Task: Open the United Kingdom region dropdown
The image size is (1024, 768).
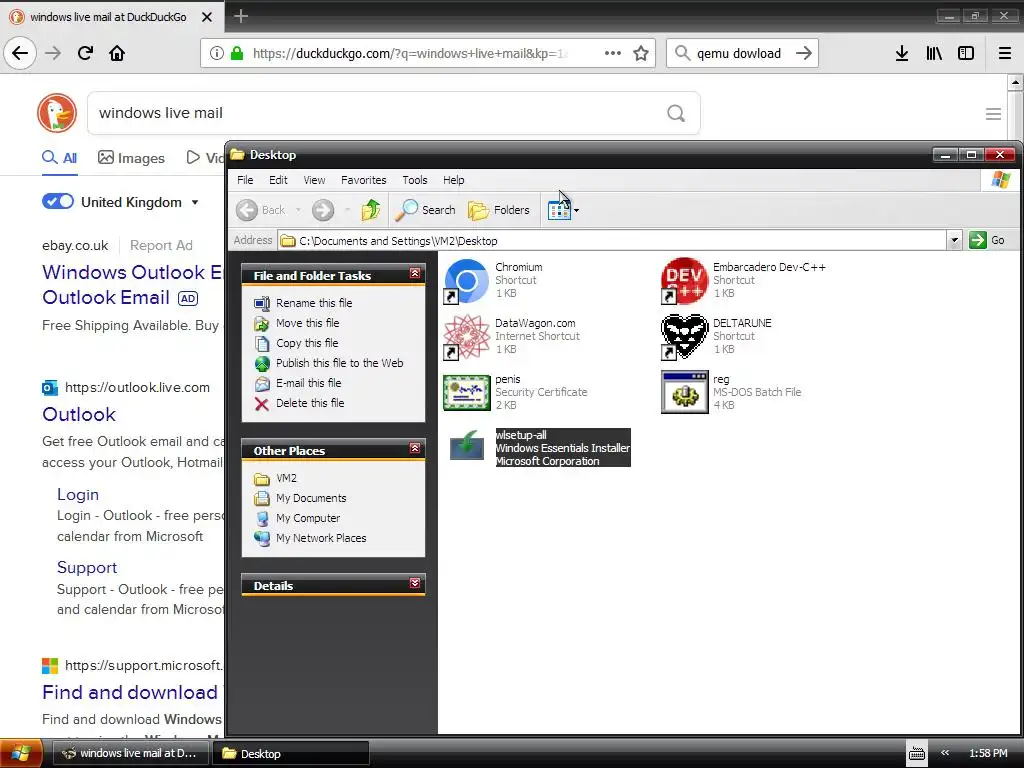Action: (x=195, y=203)
